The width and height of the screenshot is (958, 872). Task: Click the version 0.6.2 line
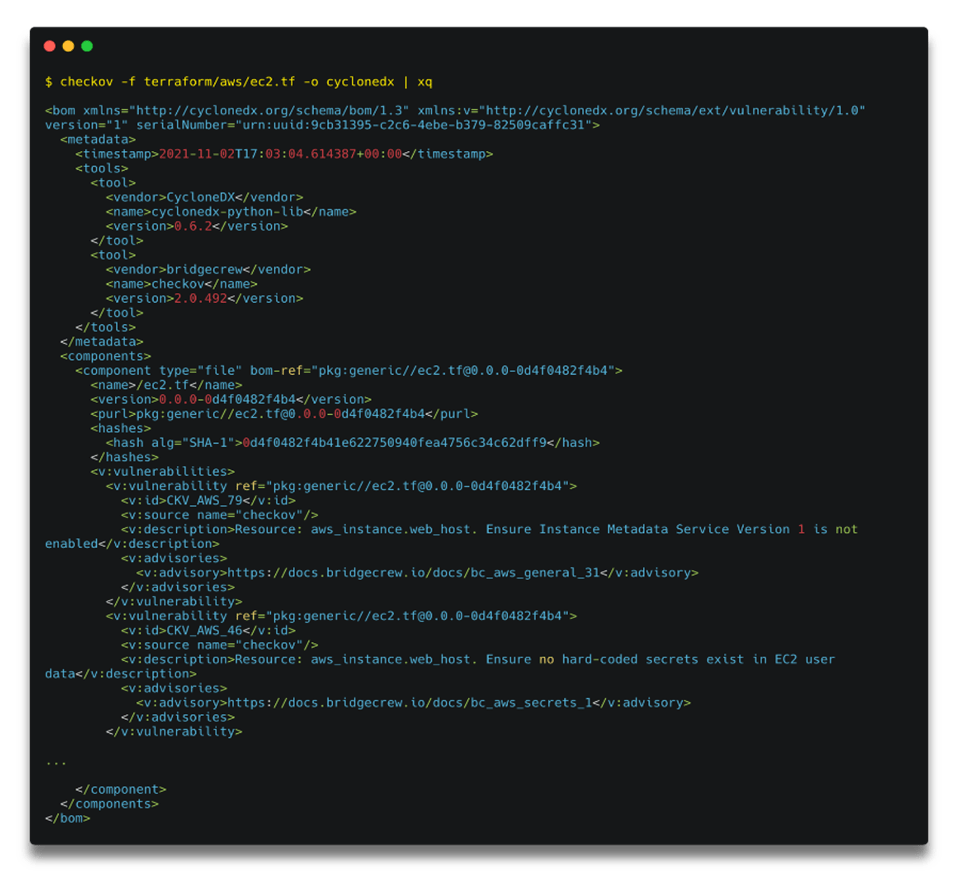click(x=197, y=226)
